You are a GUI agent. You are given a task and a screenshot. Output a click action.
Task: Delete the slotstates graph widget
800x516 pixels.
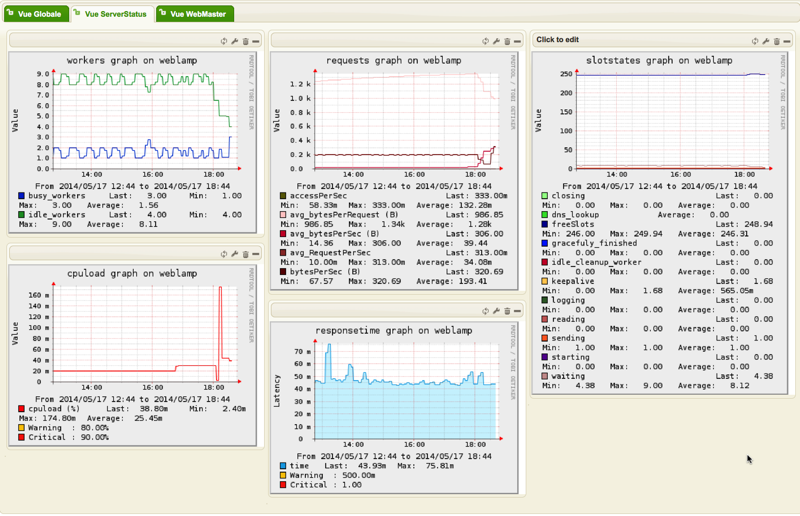click(776, 41)
